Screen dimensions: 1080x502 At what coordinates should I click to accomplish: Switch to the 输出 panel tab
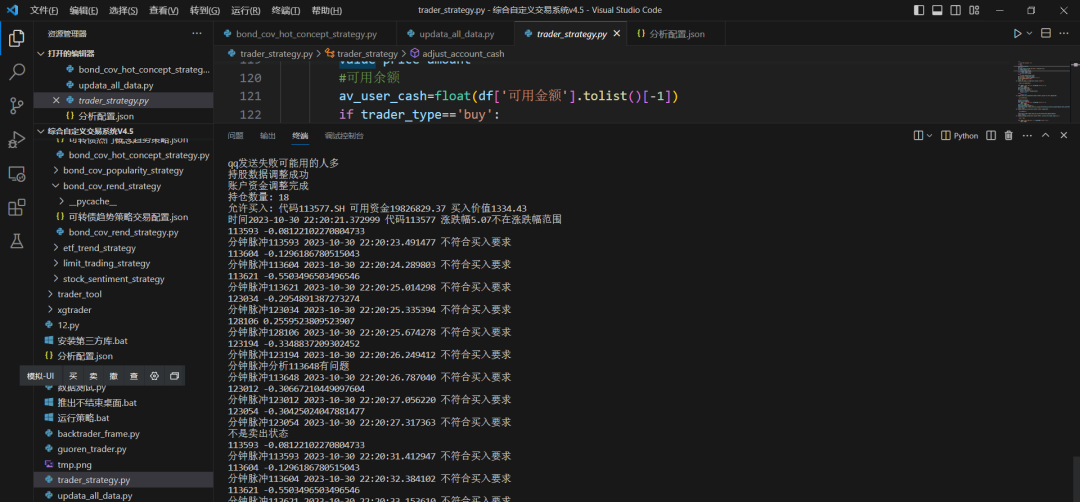coord(268,136)
